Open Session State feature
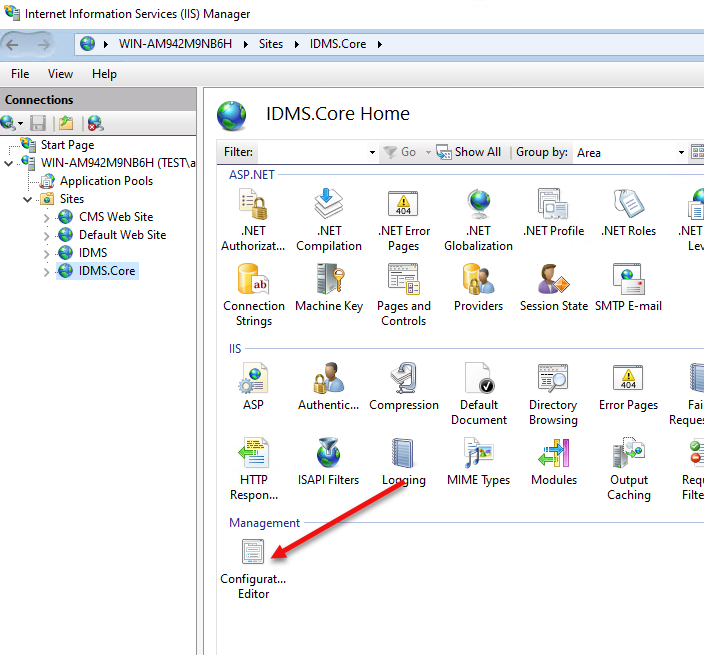The height and width of the screenshot is (655, 704). point(554,288)
